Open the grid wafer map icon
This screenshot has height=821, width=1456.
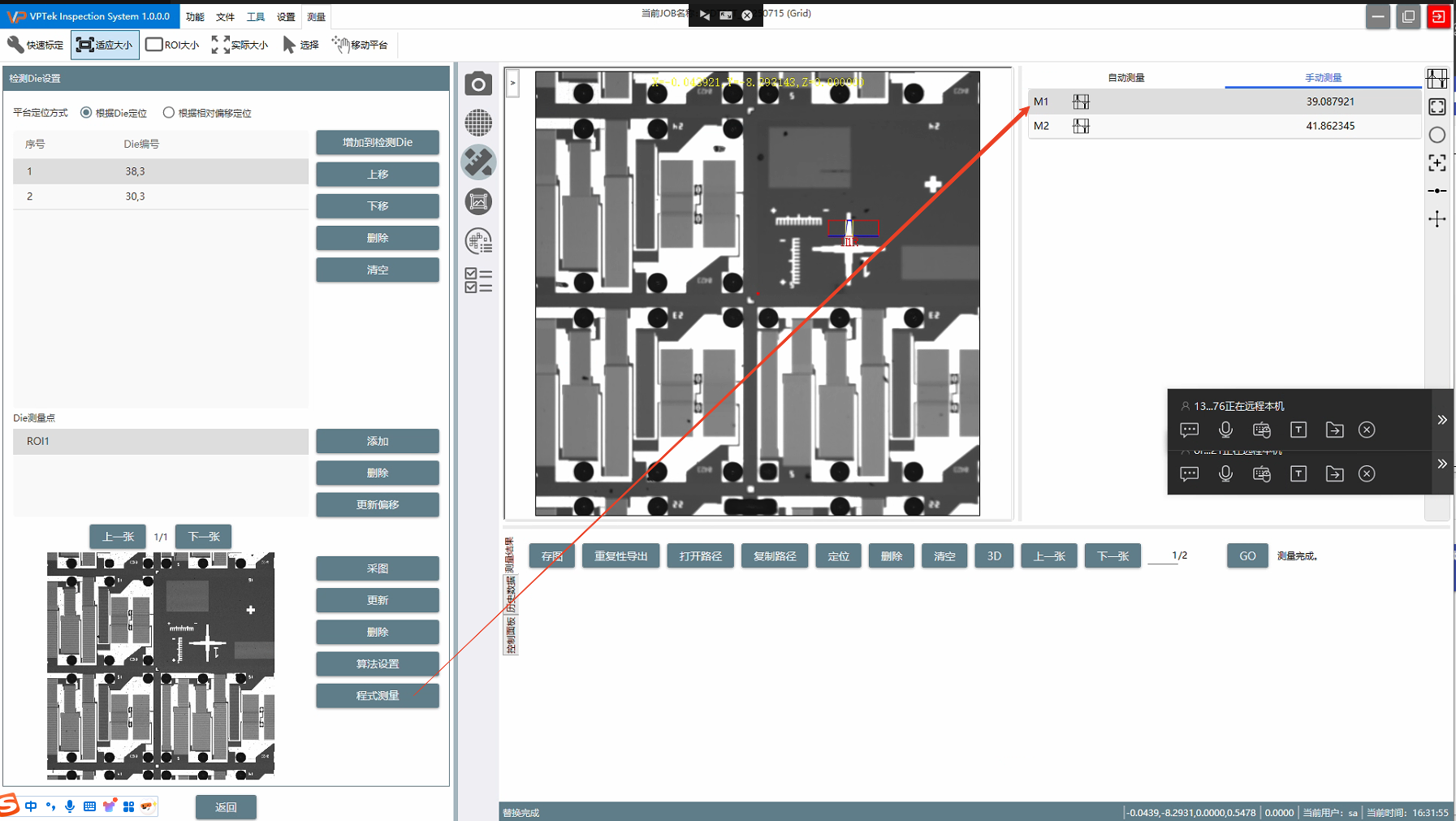478,123
